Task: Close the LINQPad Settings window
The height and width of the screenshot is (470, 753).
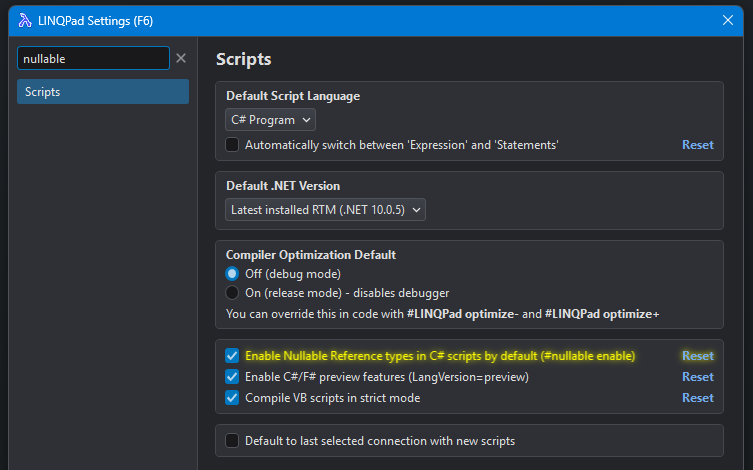Action: [x=727, y=20]
